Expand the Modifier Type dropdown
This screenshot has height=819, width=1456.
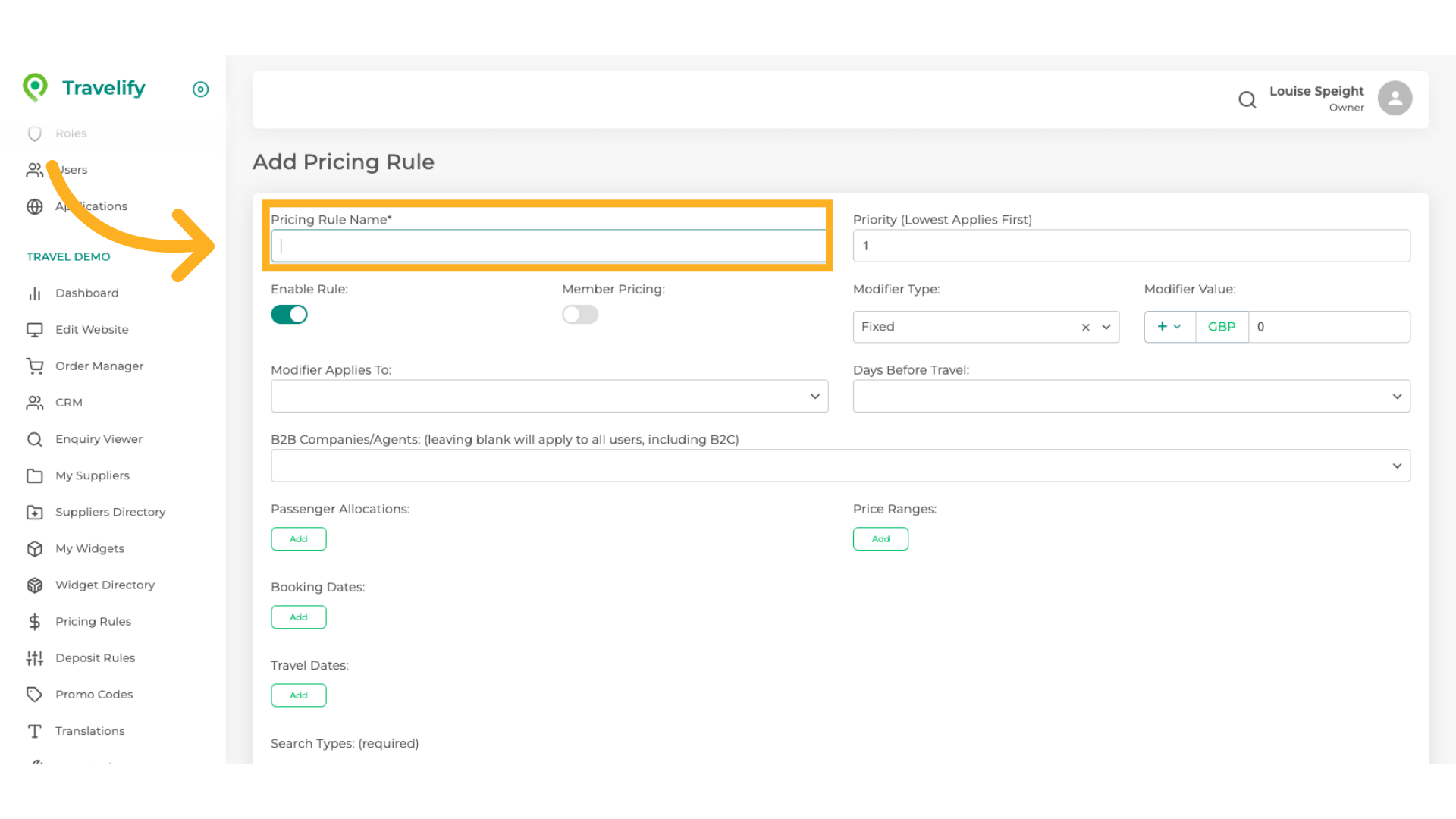point(1106,327)
